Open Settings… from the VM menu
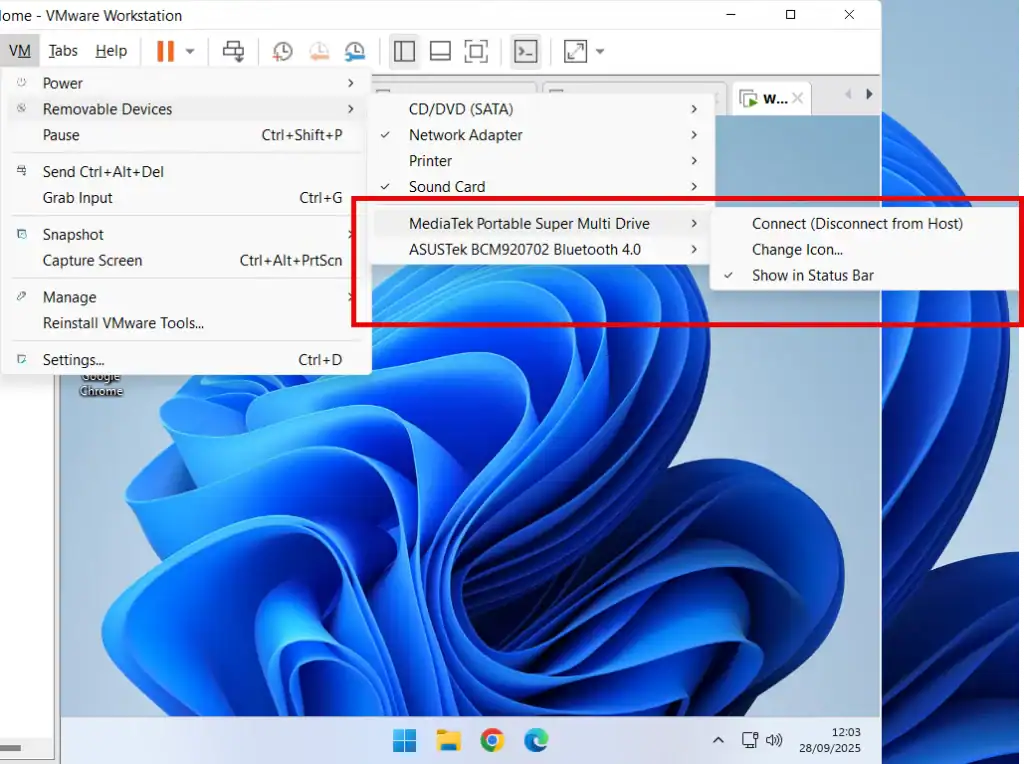 pos(185,360)
